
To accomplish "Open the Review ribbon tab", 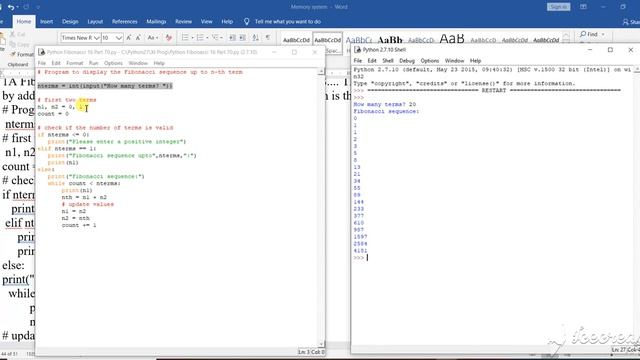I will coord(183,22).
